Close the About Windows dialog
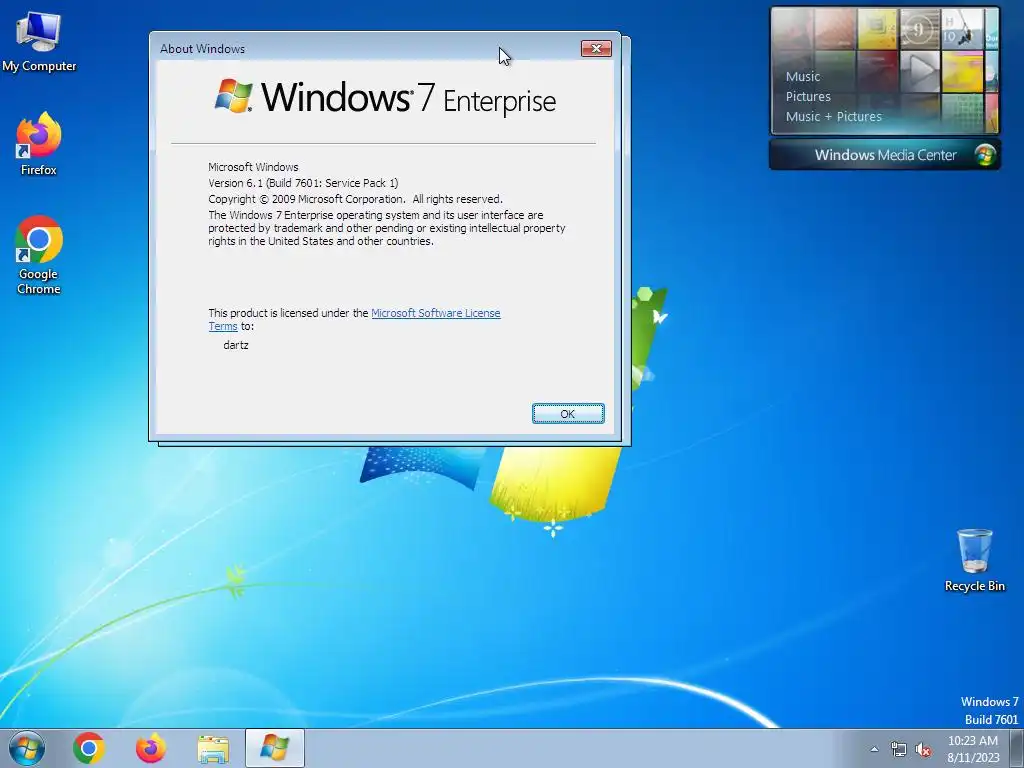The image size is (1024, 768). (x=596, y=48)
